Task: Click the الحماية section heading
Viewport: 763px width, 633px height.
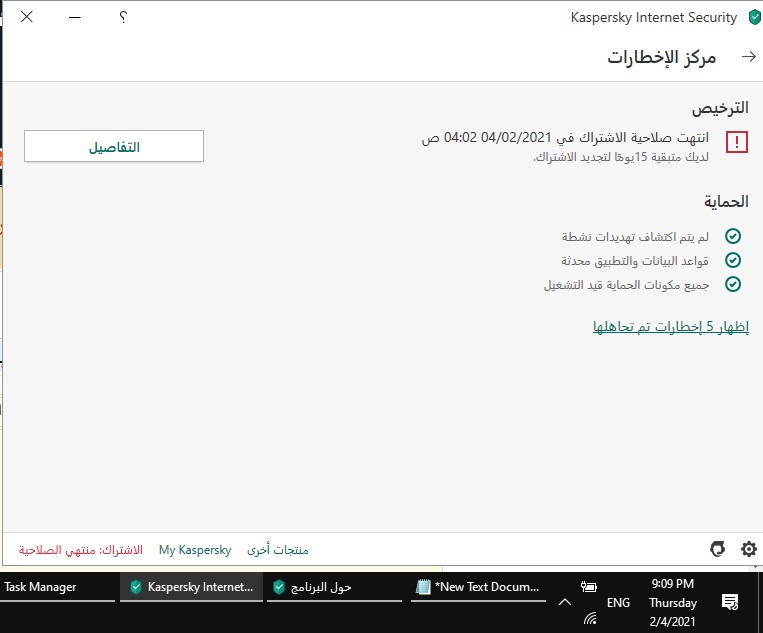Action: [726, 201]
